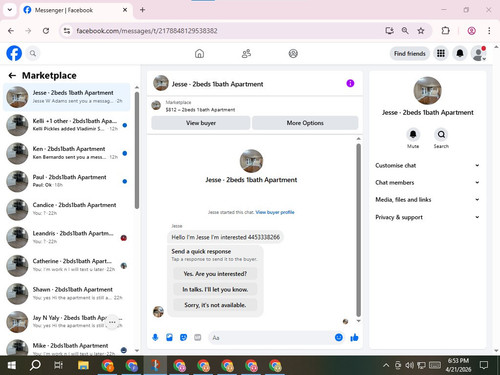Expand Customise chat section

coord(427,165)
